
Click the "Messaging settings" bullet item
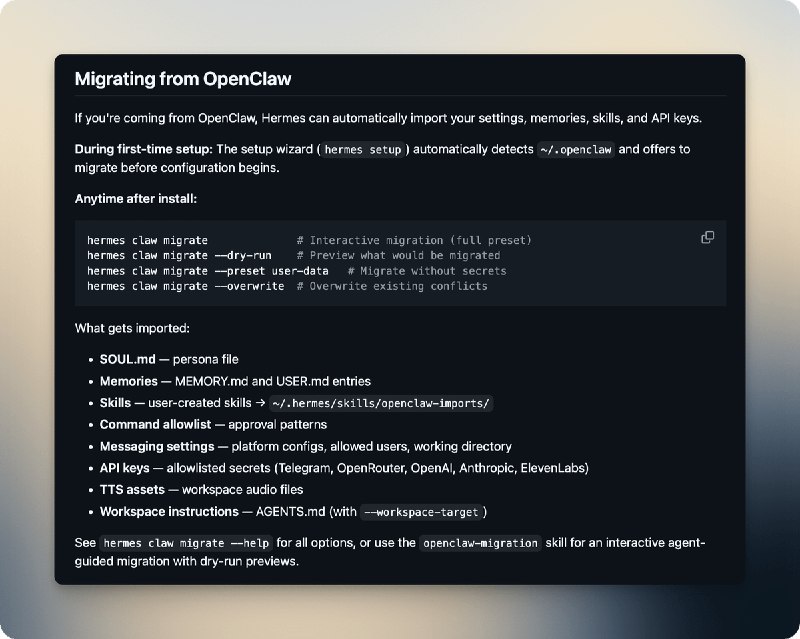(x=157, y=446)
